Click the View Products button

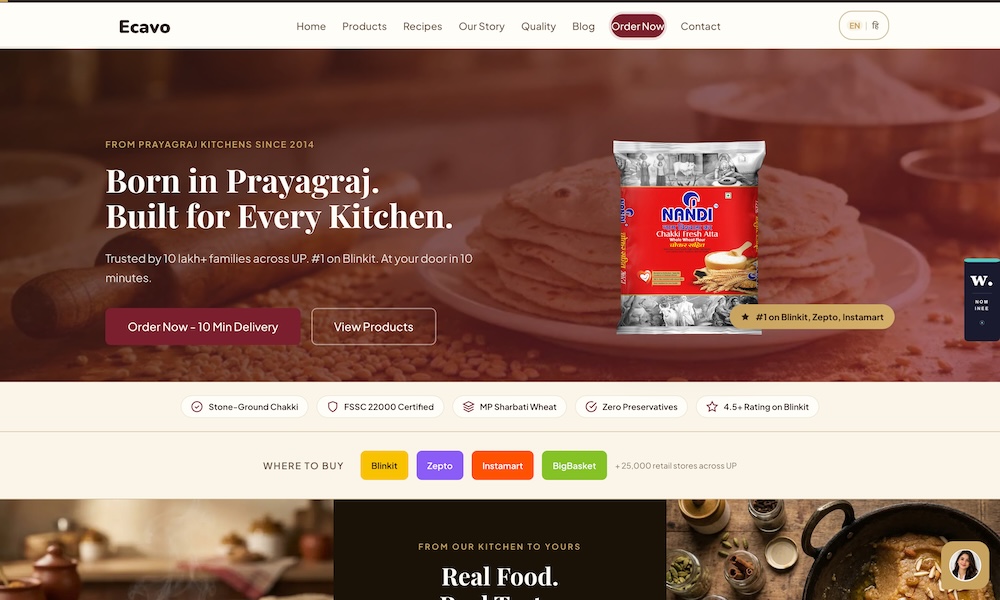374,326
